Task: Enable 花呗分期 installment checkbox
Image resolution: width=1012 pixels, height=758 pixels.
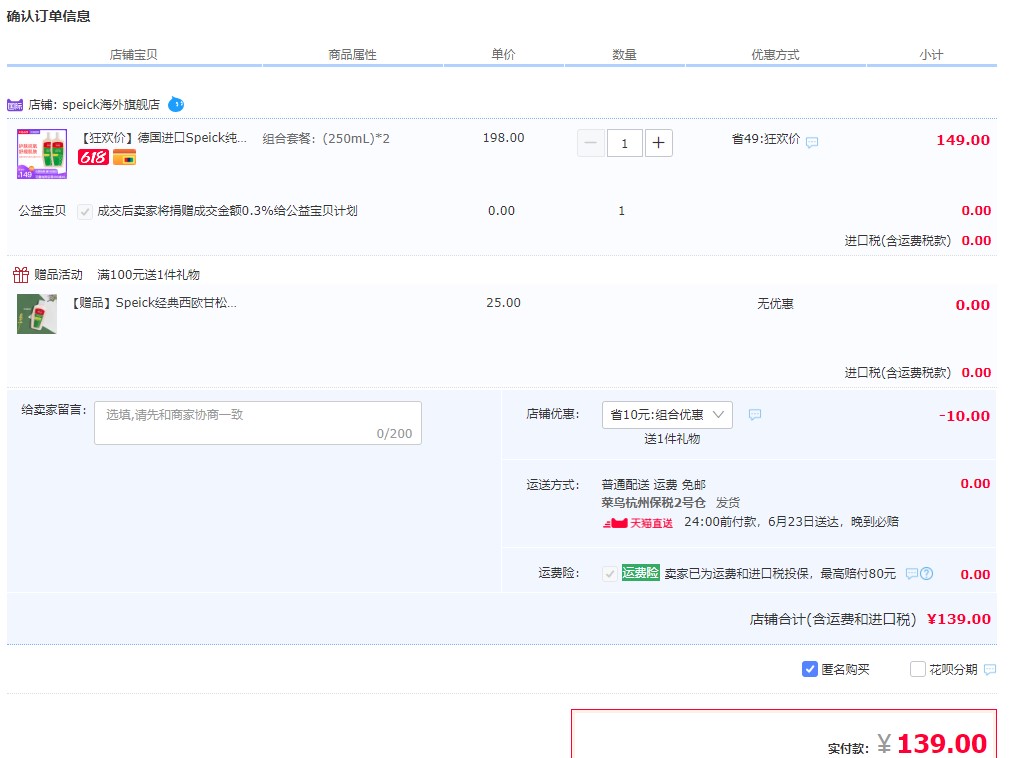Action: tap(917, 669)
